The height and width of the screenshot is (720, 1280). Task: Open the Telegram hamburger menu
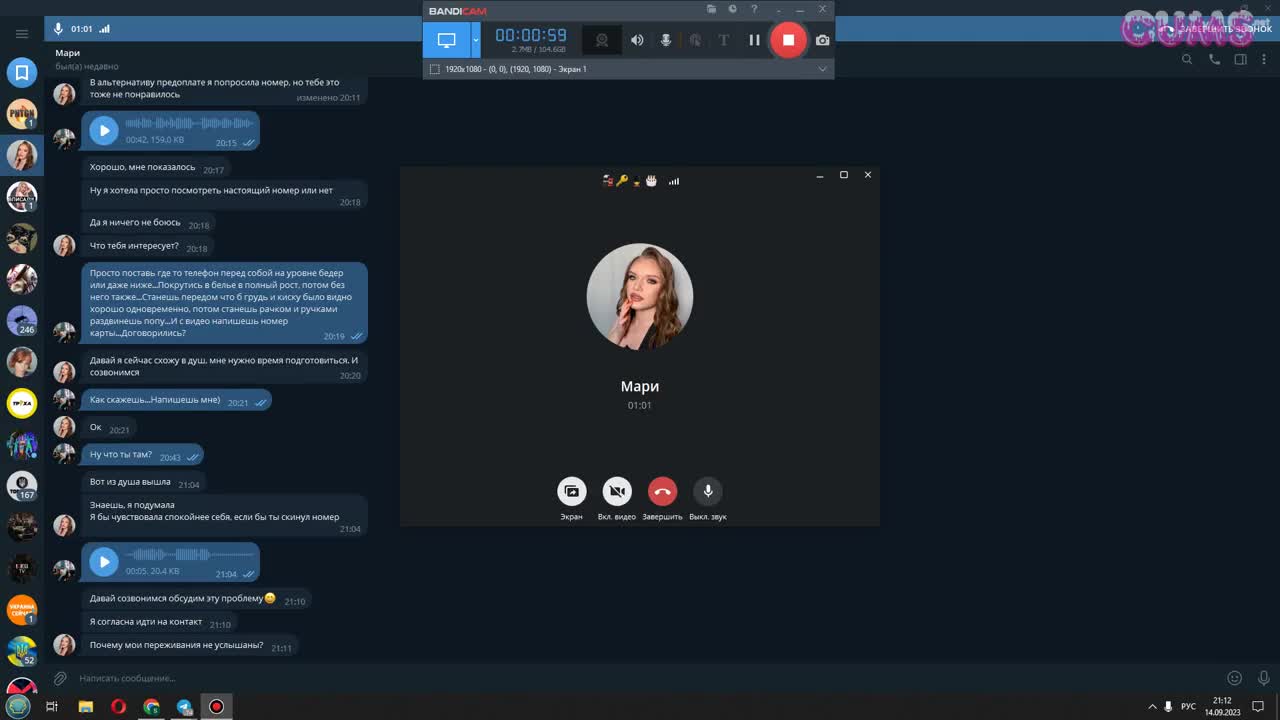[x=22, y=33]
